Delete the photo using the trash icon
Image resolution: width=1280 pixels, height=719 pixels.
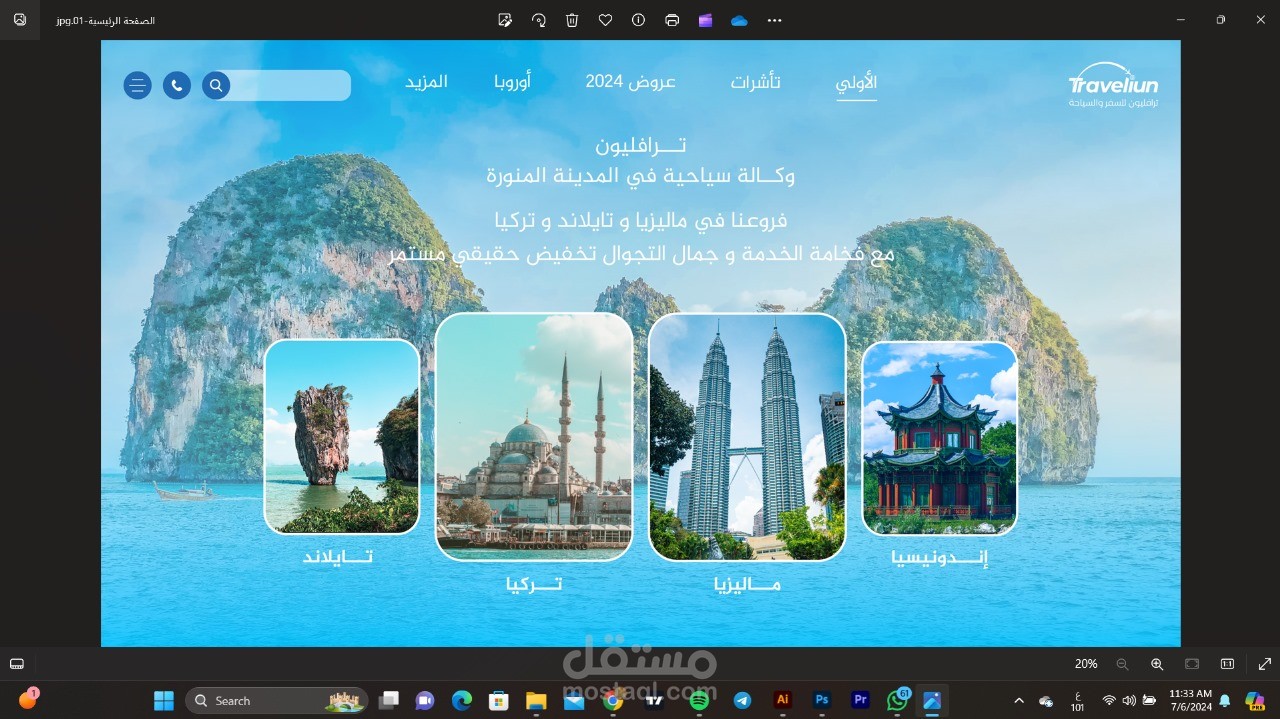coord(572,20)
